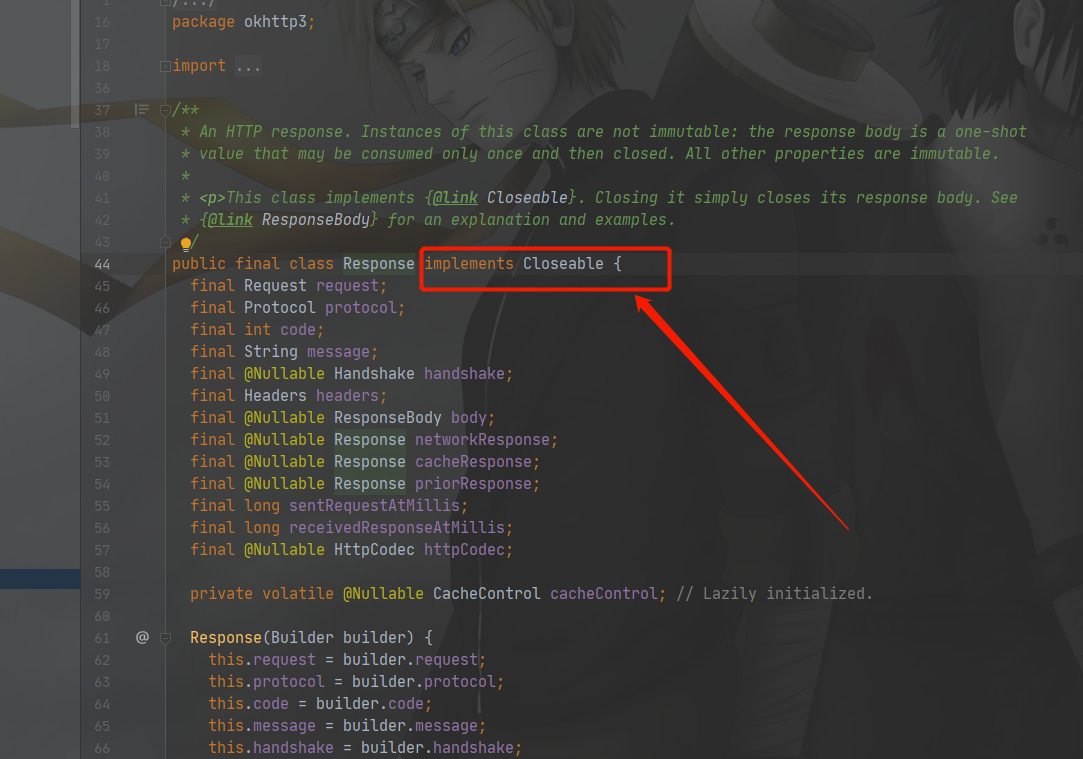This screenshot has height=759, width=1083.
Task: Click the cacheControl field on line 59
Action: click(x=604, y=594)
